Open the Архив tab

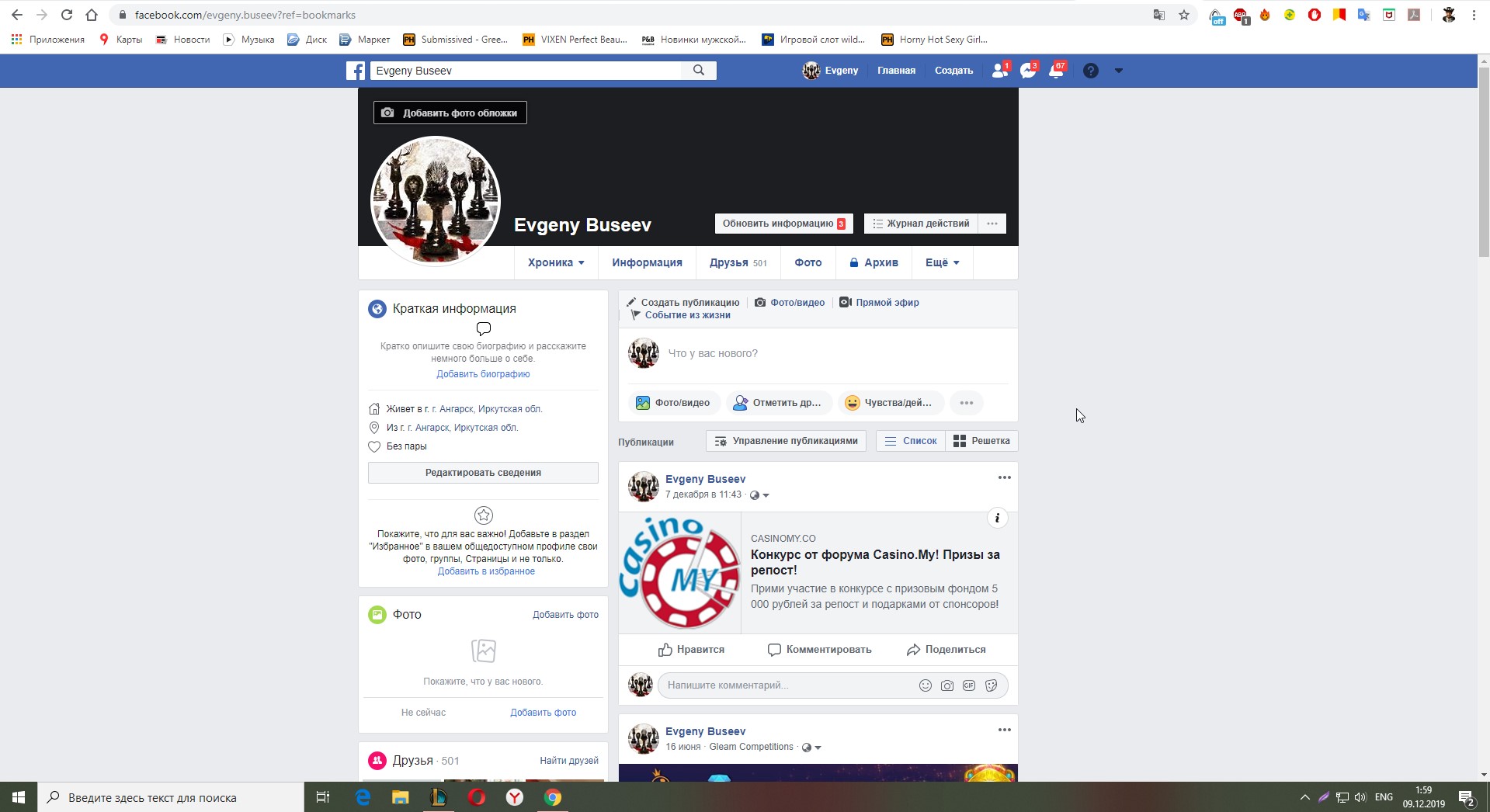click(x=874, y=262)
